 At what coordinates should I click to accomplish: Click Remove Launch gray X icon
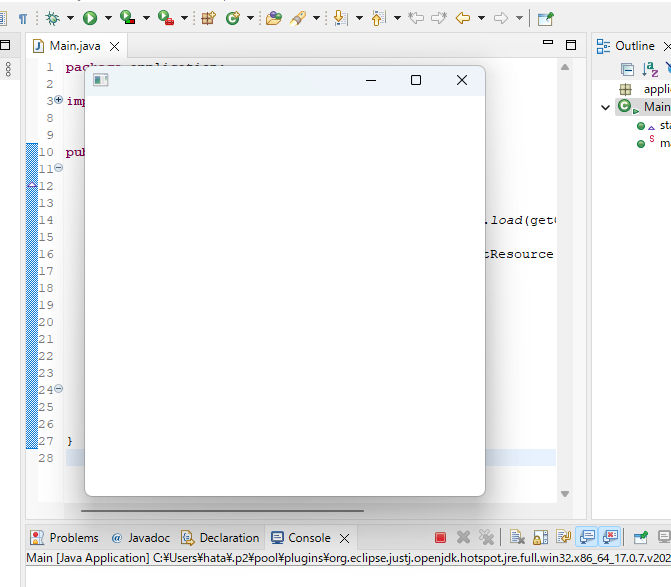(463, 537)
